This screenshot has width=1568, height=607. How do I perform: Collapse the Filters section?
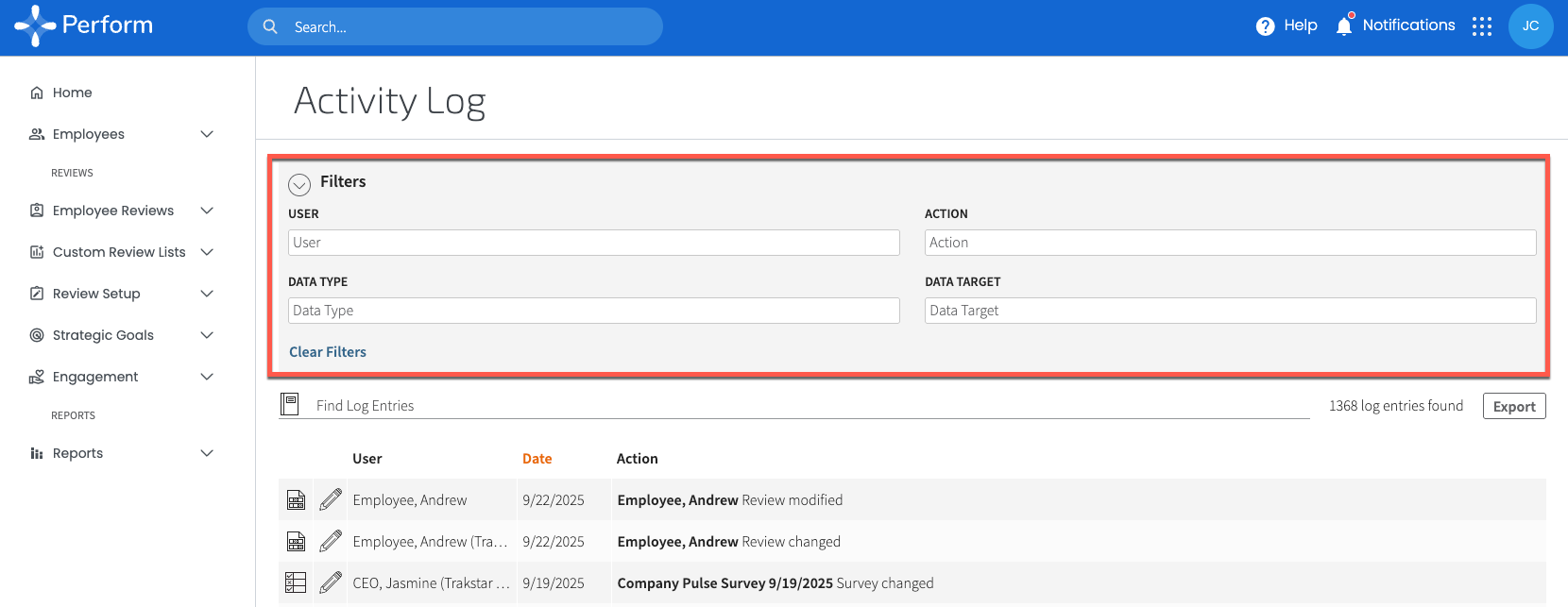pos(299,184)
